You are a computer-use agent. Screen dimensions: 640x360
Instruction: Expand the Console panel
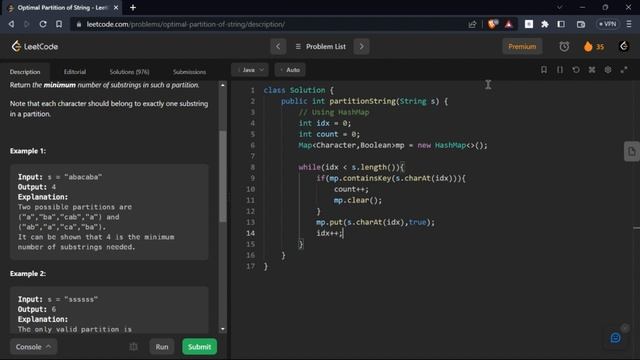(x=33, y=347)
